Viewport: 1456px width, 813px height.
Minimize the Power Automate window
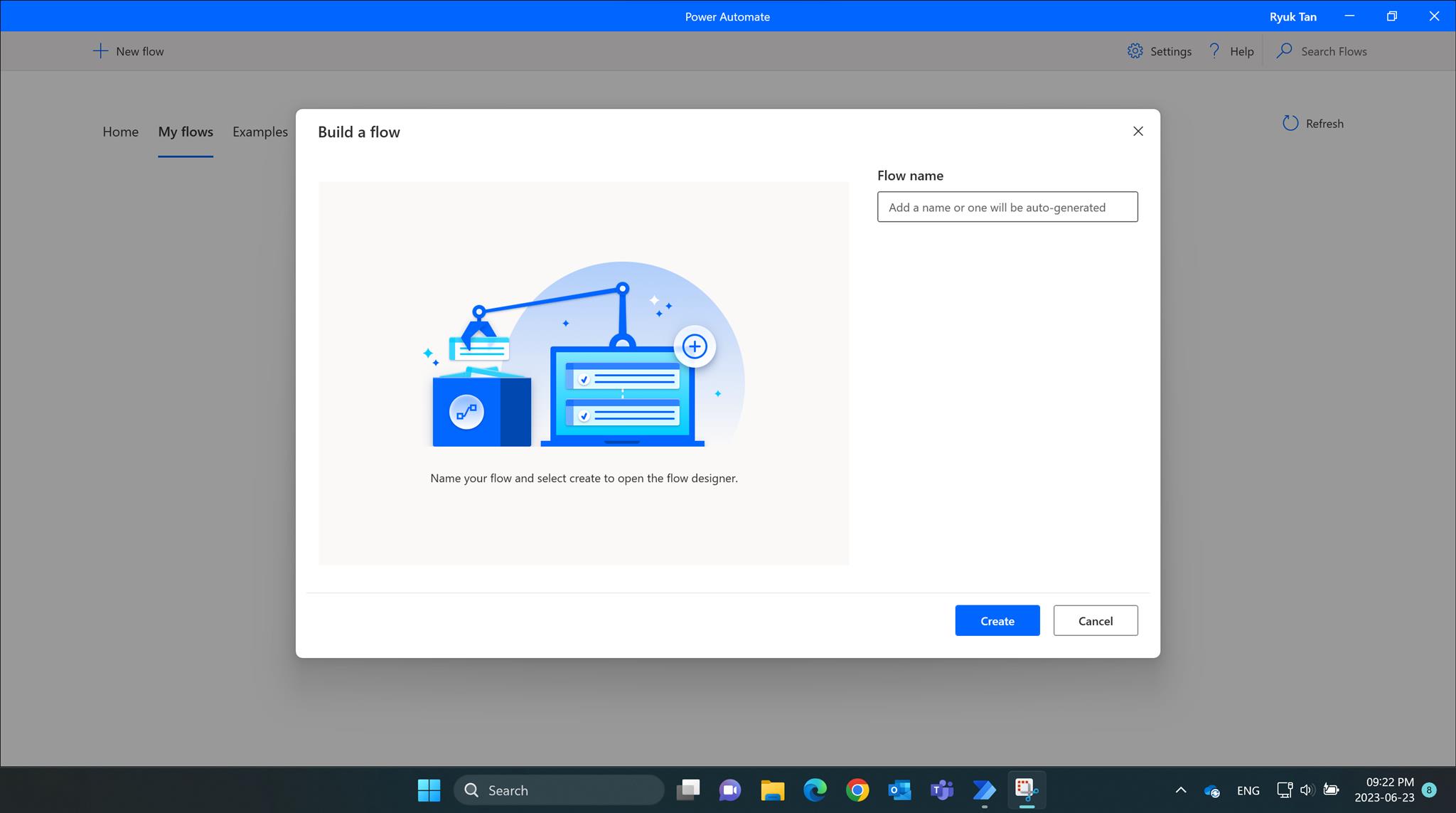1350,16
